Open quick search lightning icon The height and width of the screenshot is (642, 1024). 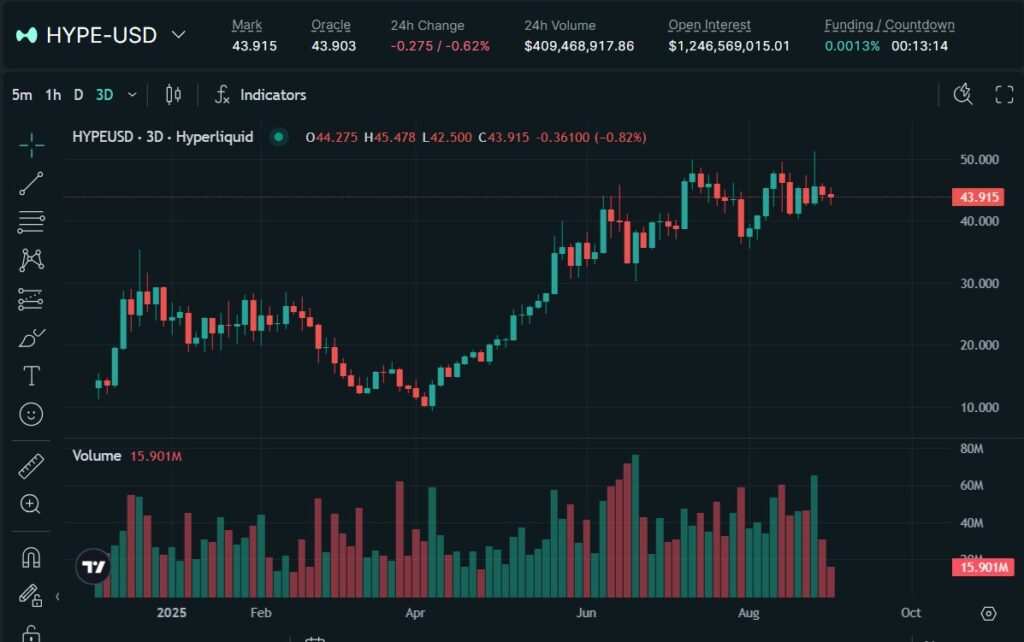click(963, 94)
